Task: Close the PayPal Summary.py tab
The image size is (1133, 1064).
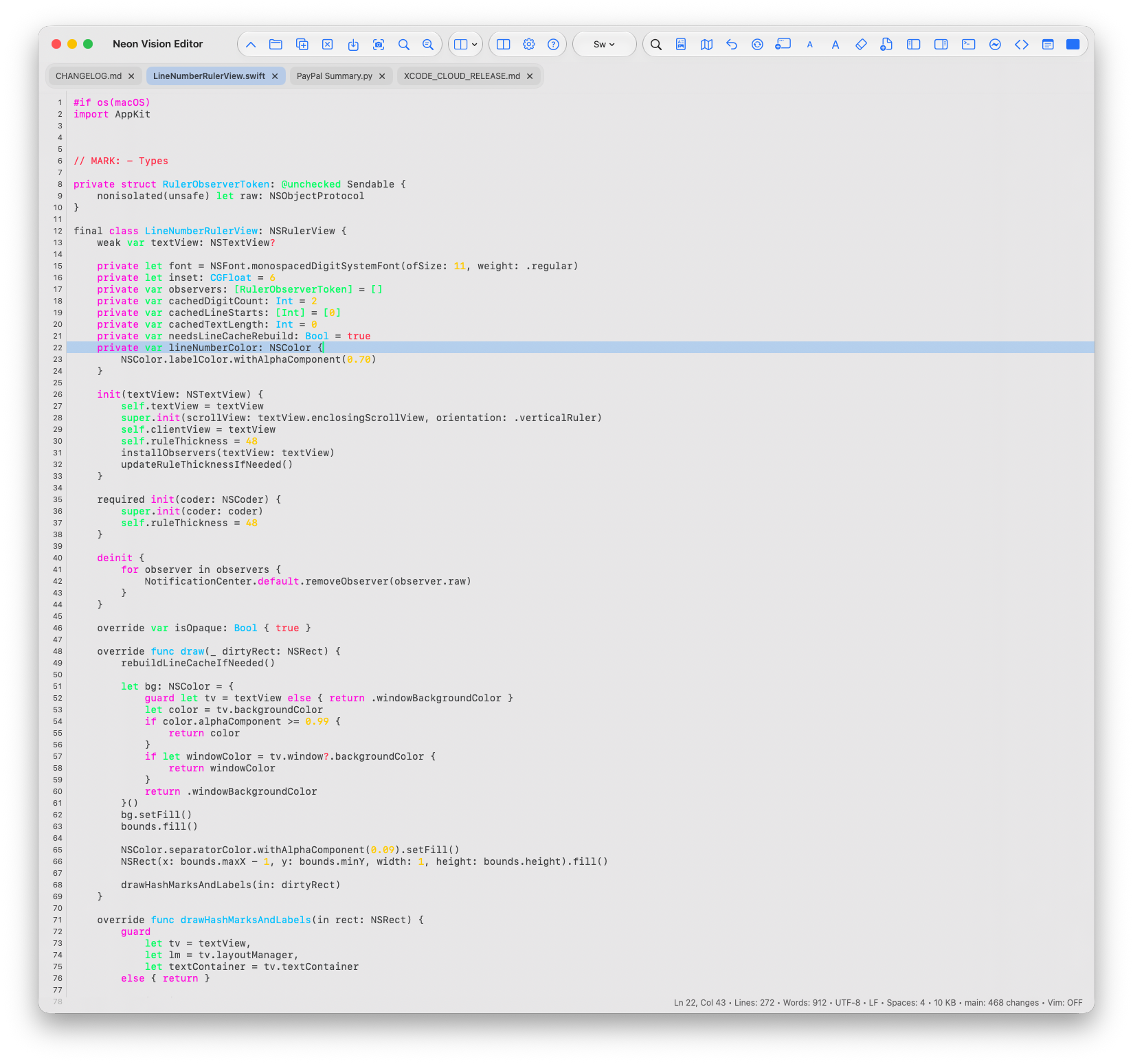Action: [382, 76]
